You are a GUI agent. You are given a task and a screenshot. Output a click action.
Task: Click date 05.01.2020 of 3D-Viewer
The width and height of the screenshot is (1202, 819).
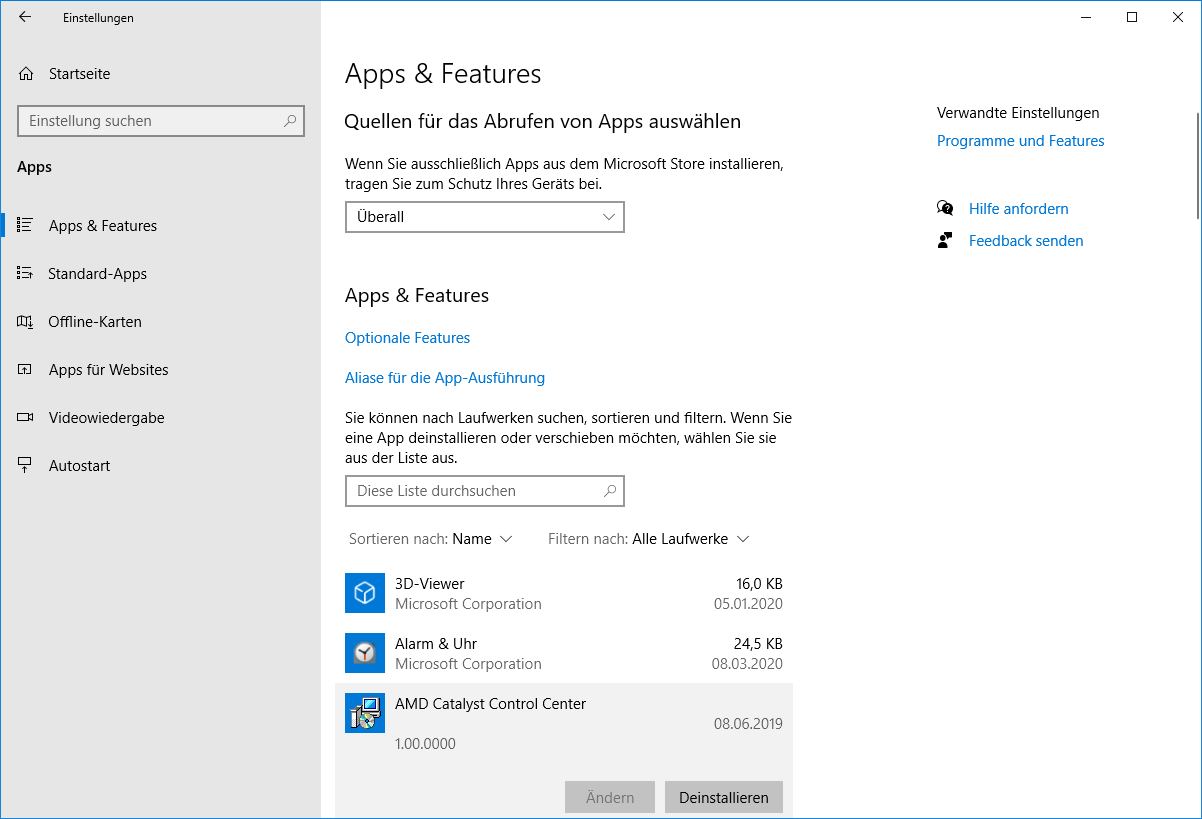pyautogui.click(x=748, y=604)
